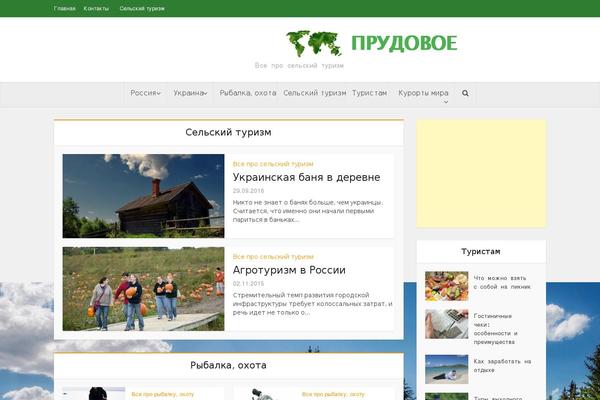This screenshot has width=600, height=400.
Task: Open article Агротуризм в России
Action: tap(289, 270)
